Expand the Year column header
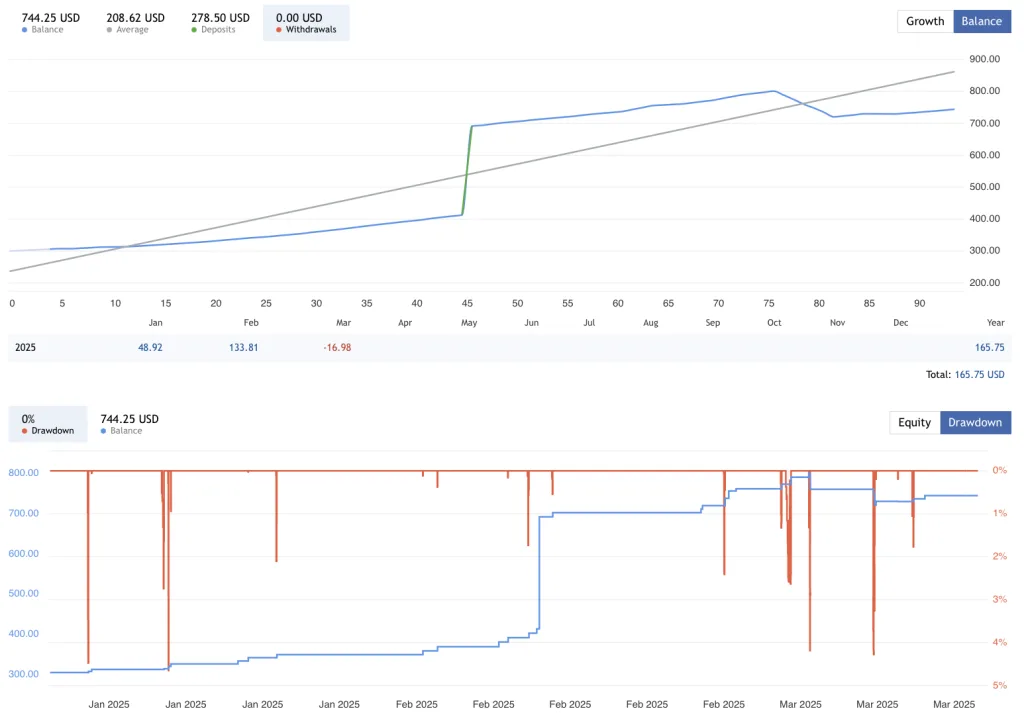This screenshot has width=1024, height=715. point(996,322)
